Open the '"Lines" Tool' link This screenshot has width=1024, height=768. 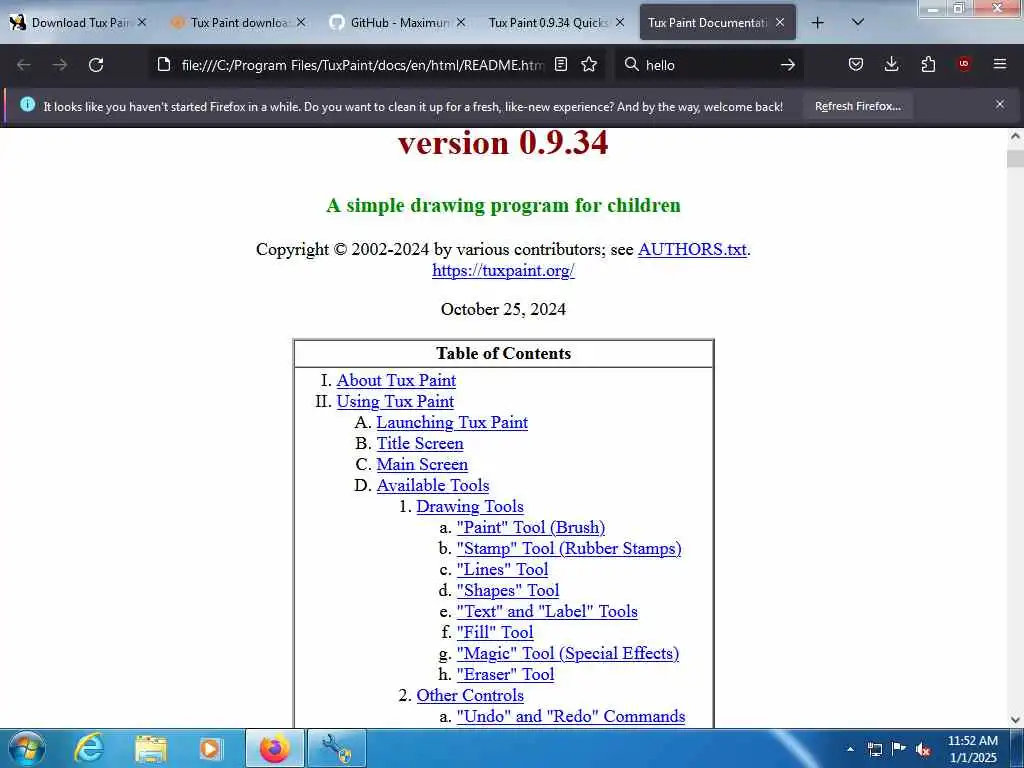[502, 569]
